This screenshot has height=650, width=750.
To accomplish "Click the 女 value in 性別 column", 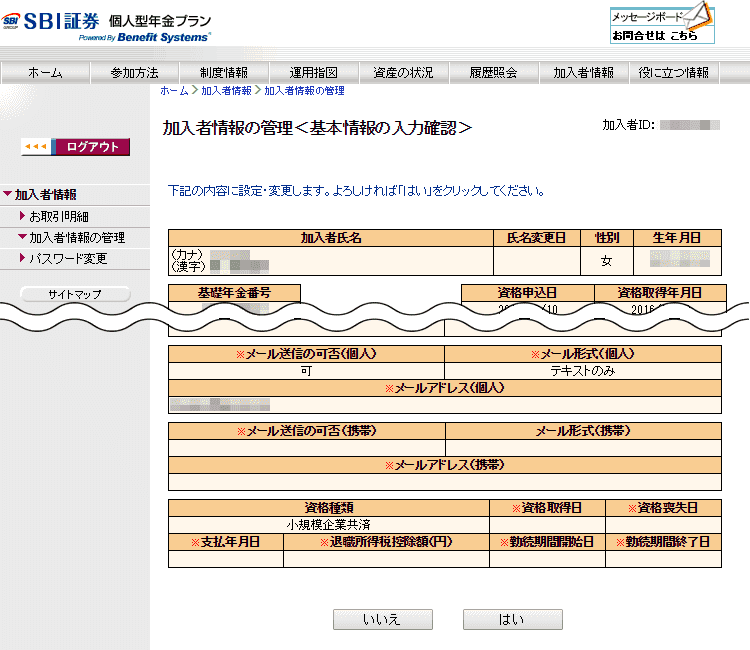I will [x=607, y=261].
